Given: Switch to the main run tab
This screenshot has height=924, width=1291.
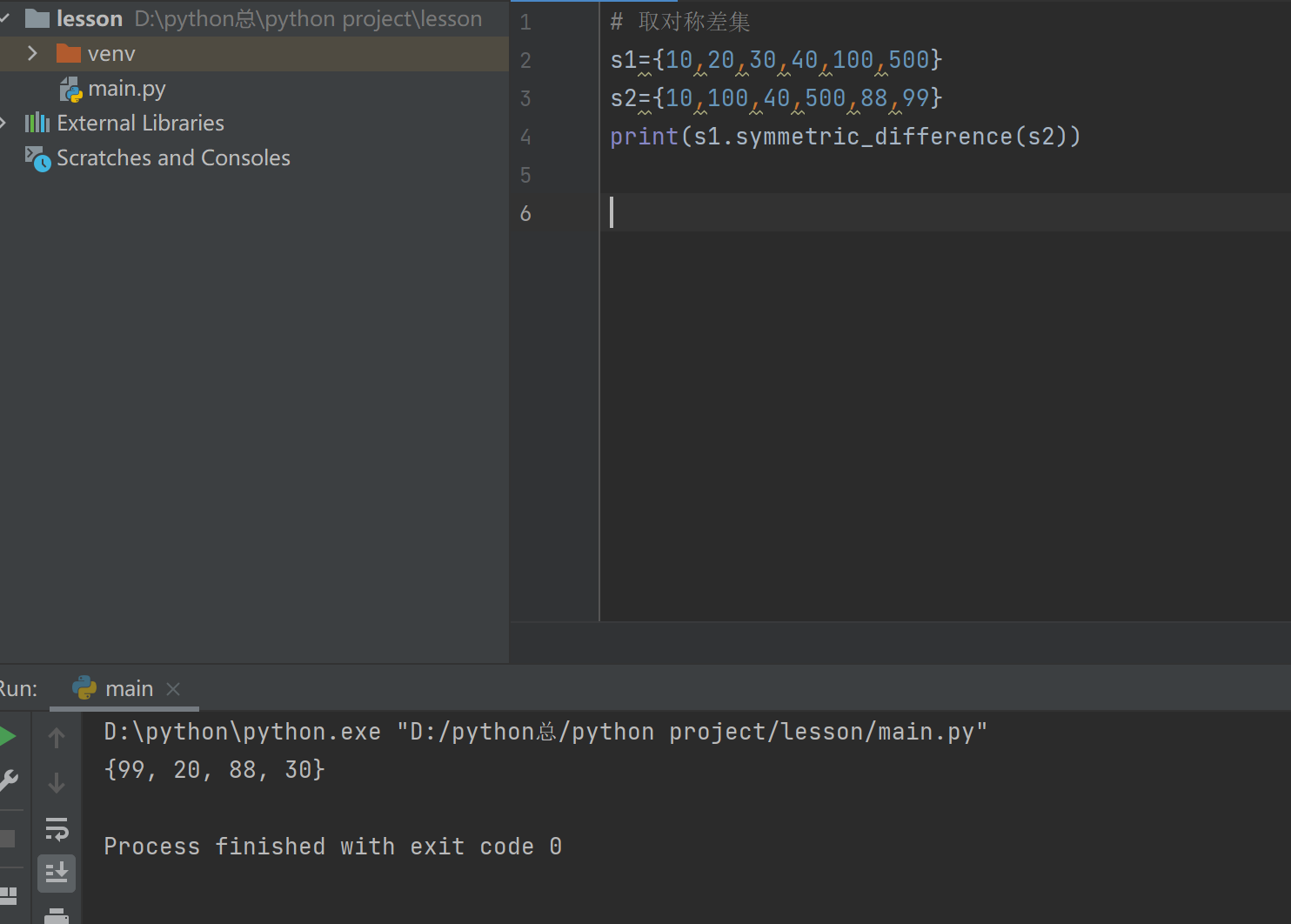Looking at the screenshot, I should [129, 689].
